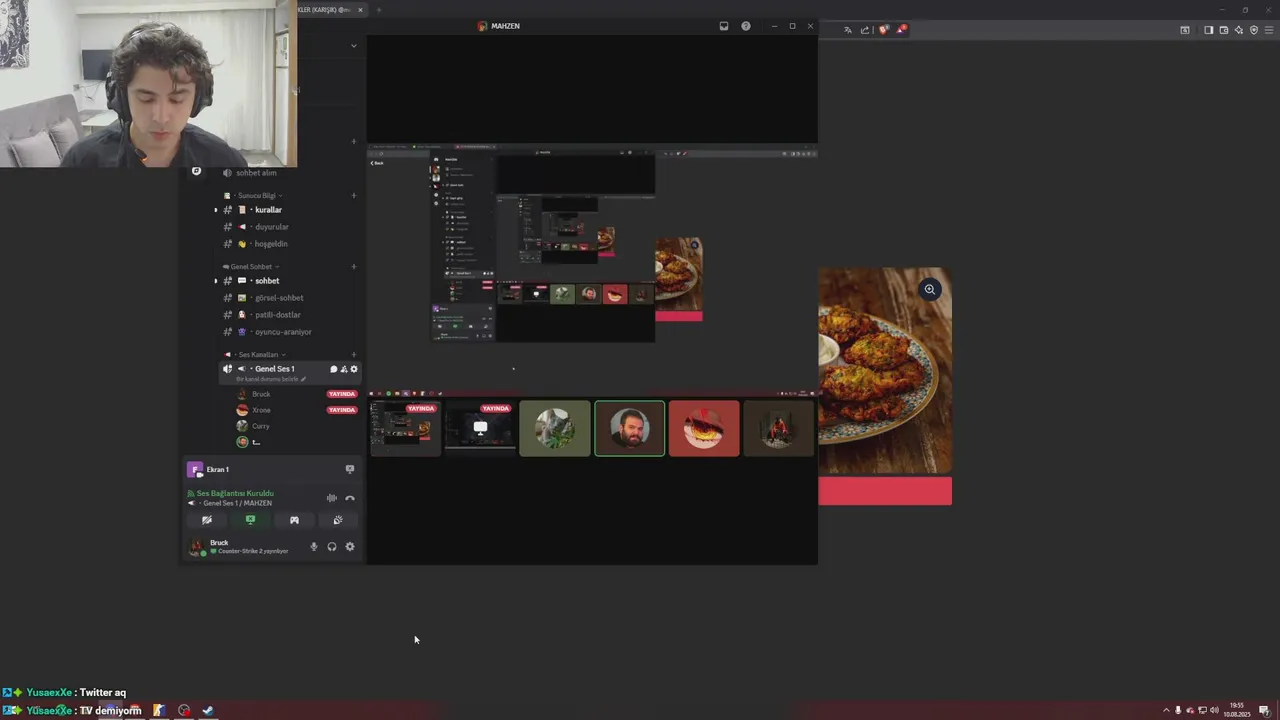Toggle screen share button in voice panel
The width and height of the screenshot is (1280, 720).
(251, 520)
